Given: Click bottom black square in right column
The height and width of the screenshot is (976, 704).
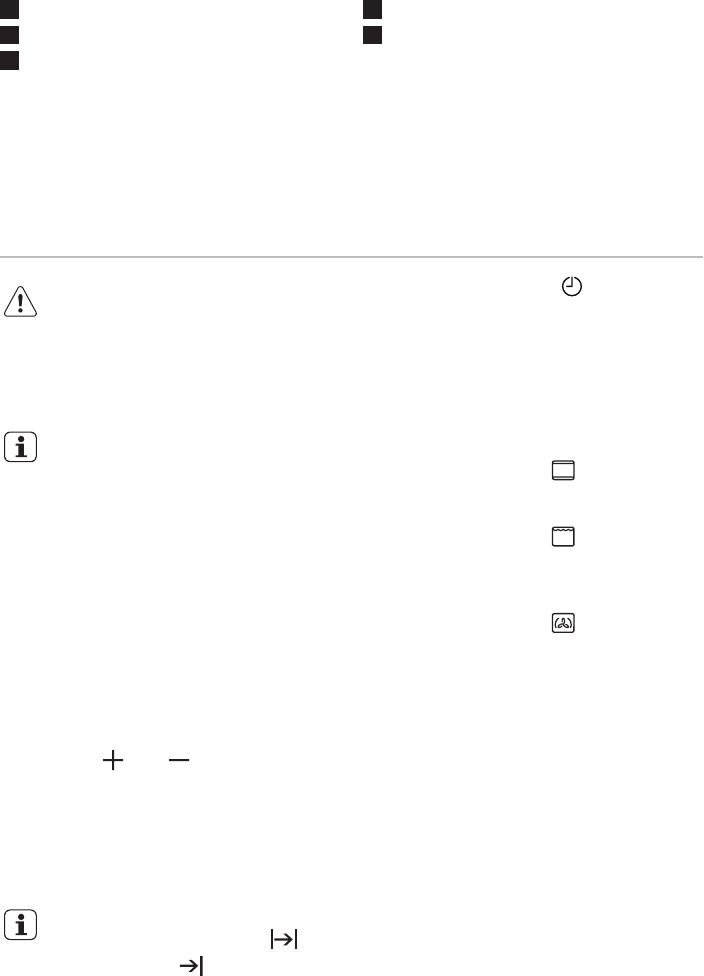Looking at the screenshot, I should (x=372, y=35).
